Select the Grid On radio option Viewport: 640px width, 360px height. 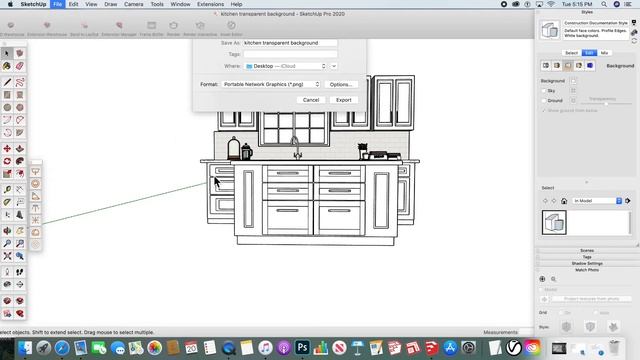pyautogui.click(x=562, y=313)
